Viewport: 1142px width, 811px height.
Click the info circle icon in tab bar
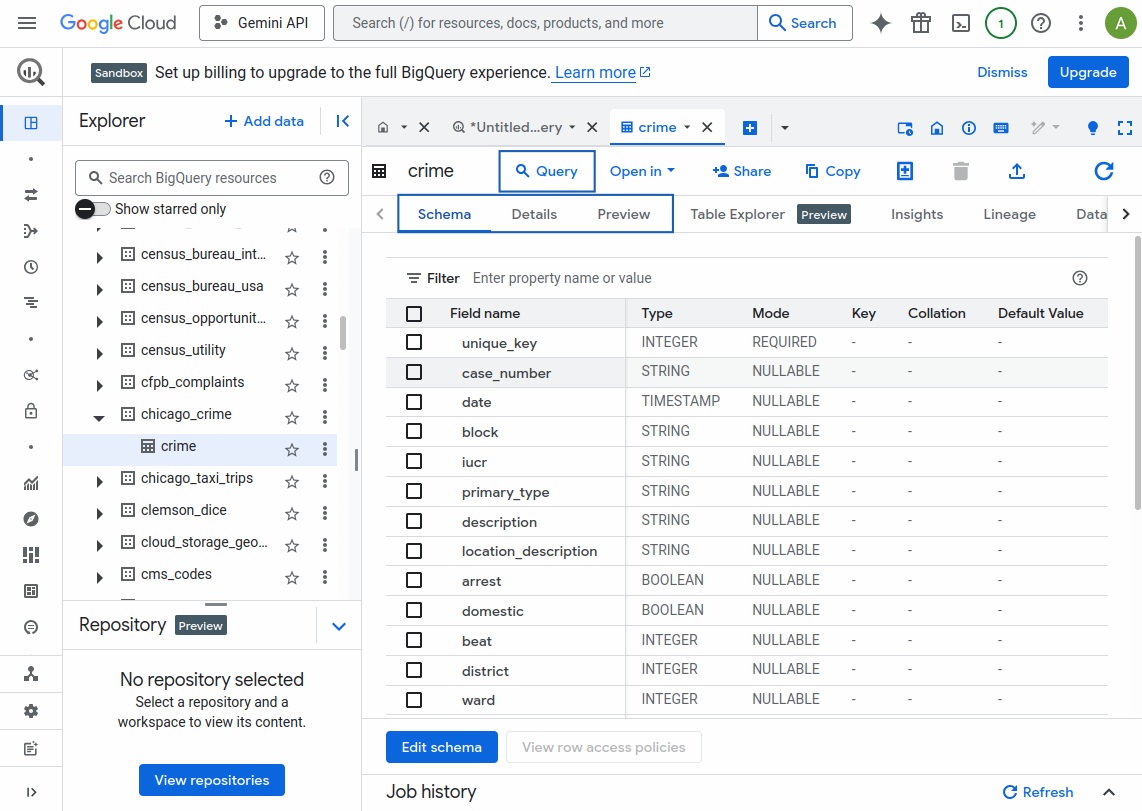tap(969, 128)
